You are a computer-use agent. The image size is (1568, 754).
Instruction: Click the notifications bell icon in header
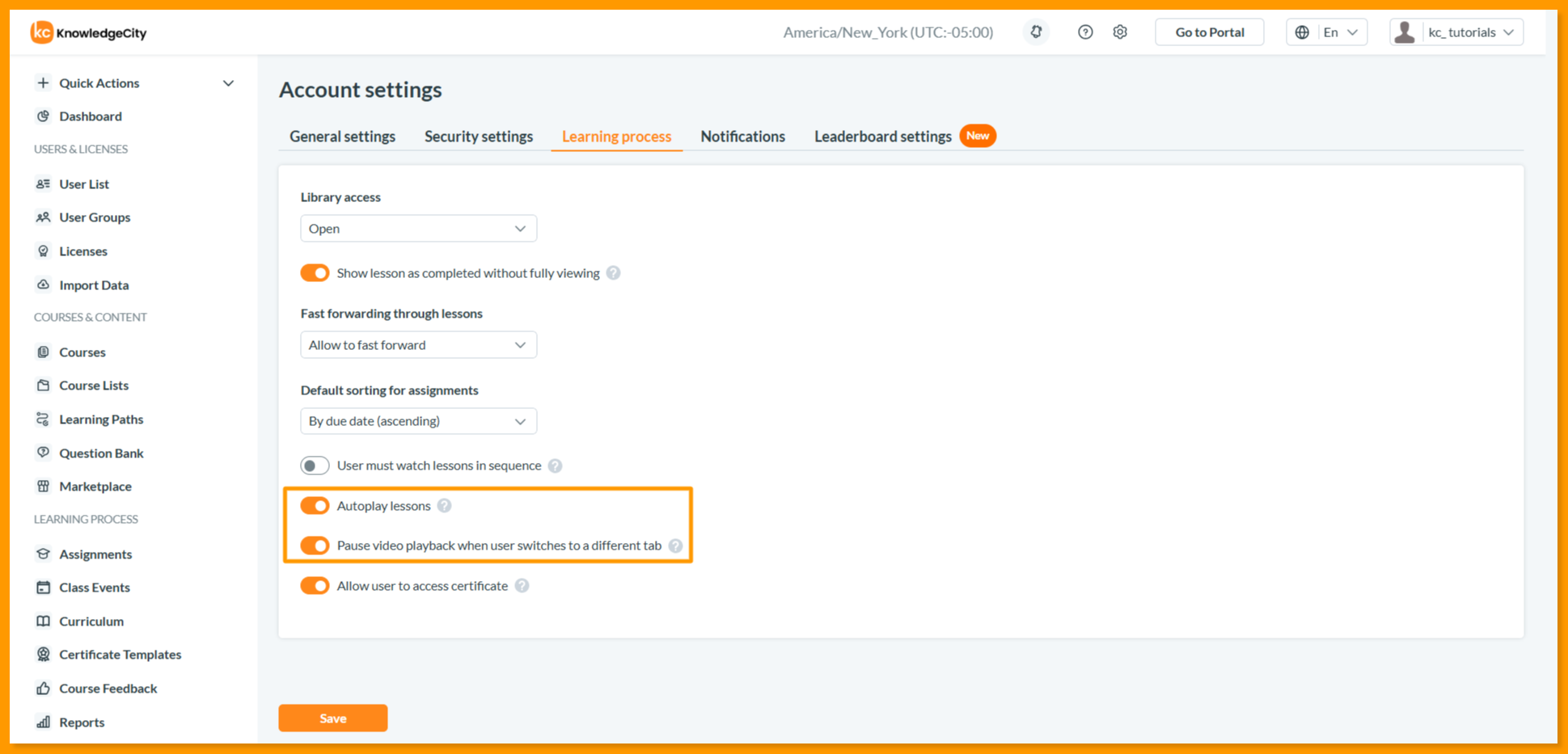[1036, 32]
